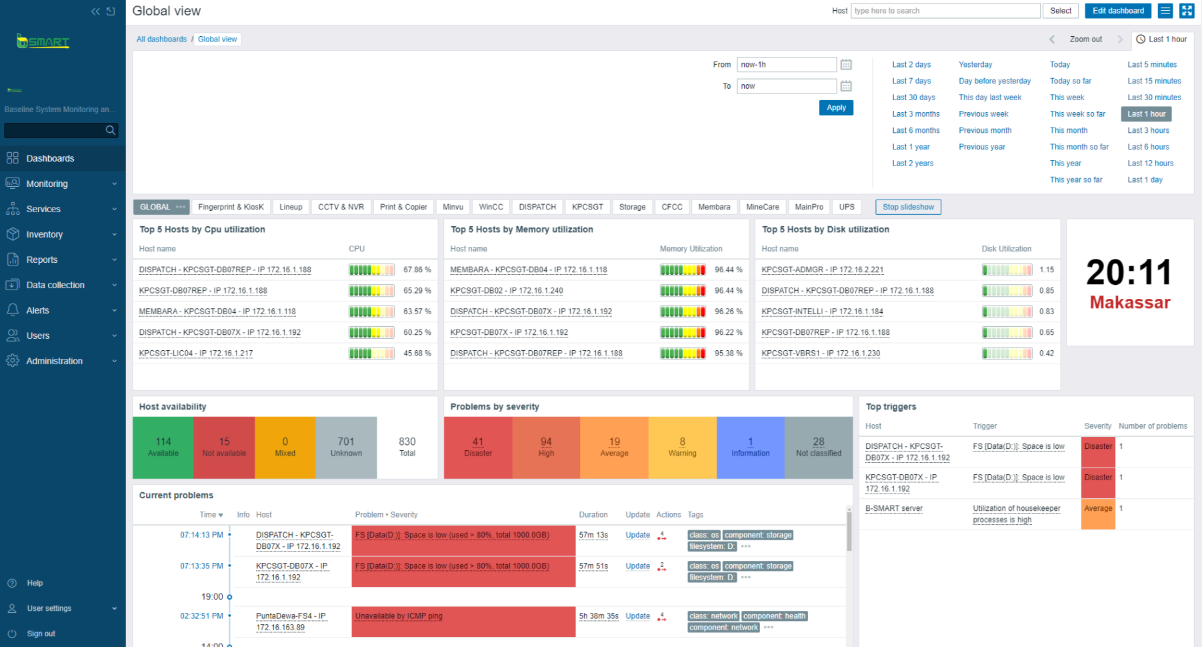Screen dimensions: 1202x647
Task: Click the red Disaster severity tile
Action: (477, 446)
